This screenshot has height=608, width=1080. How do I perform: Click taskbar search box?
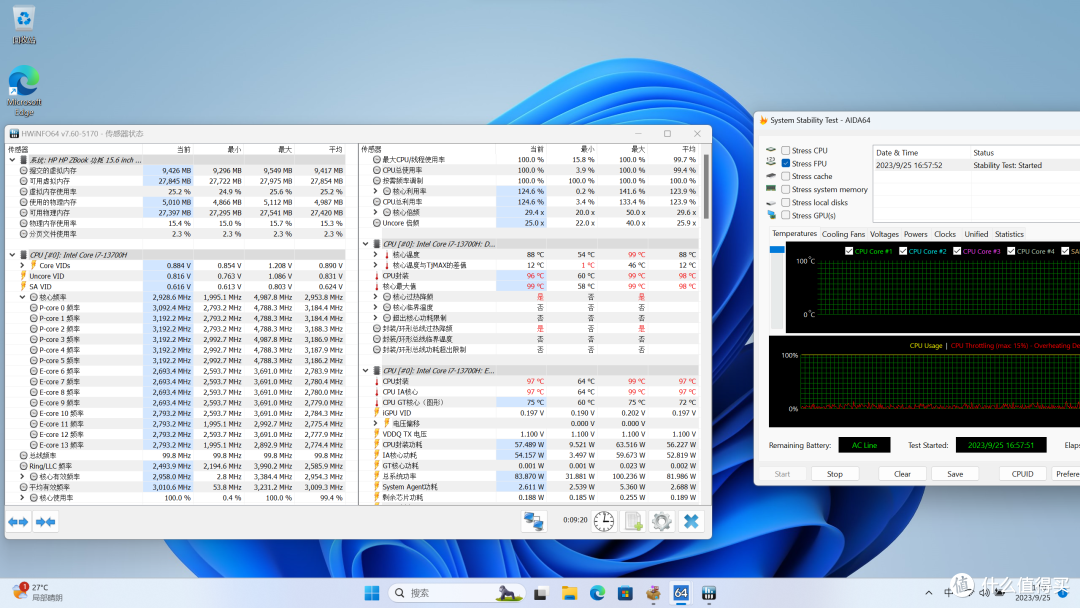456,593
